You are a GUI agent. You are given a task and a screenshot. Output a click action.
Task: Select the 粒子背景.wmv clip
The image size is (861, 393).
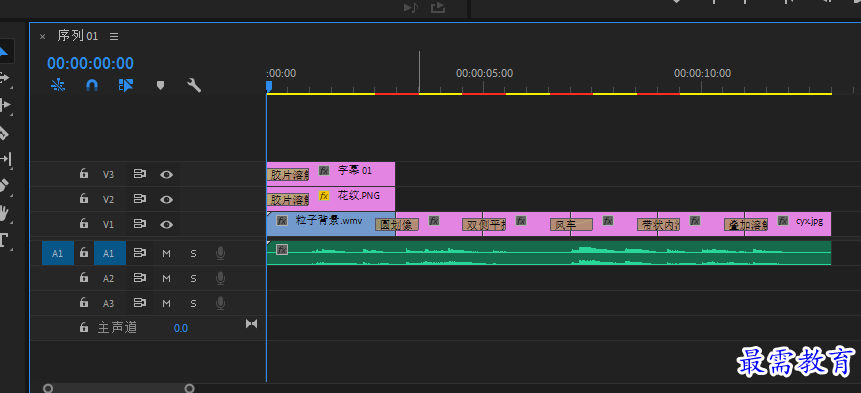[331, 224]
